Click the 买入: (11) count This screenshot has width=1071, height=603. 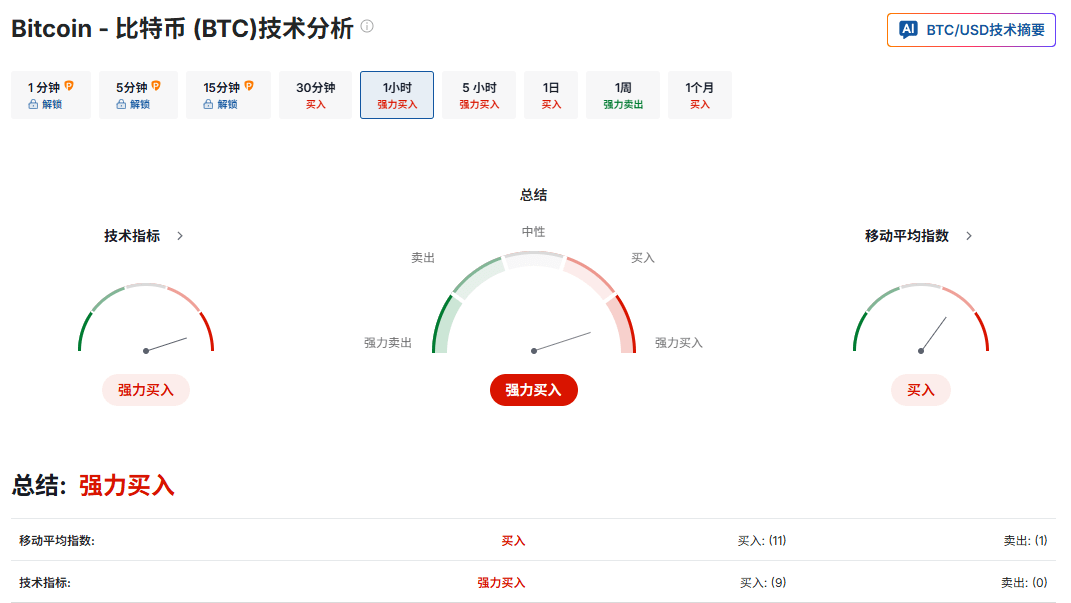(x=762, y=540)
